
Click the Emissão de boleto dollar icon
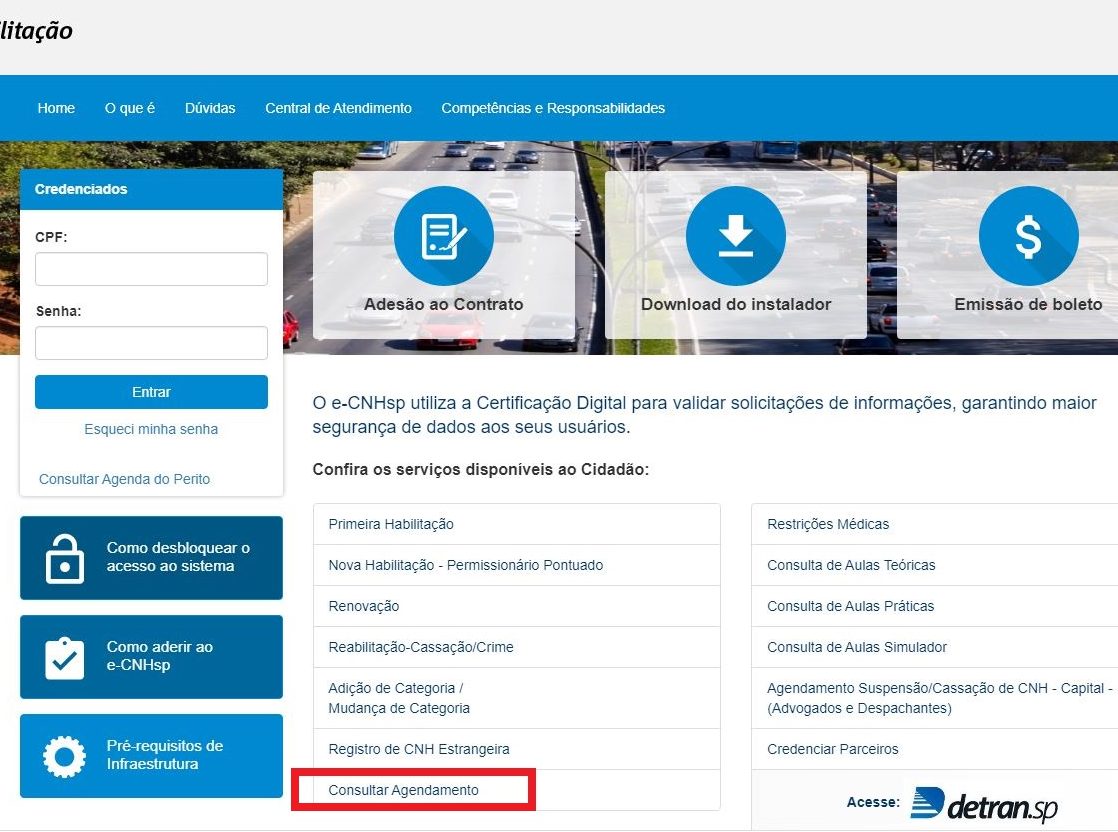(x=1028, y=236)
